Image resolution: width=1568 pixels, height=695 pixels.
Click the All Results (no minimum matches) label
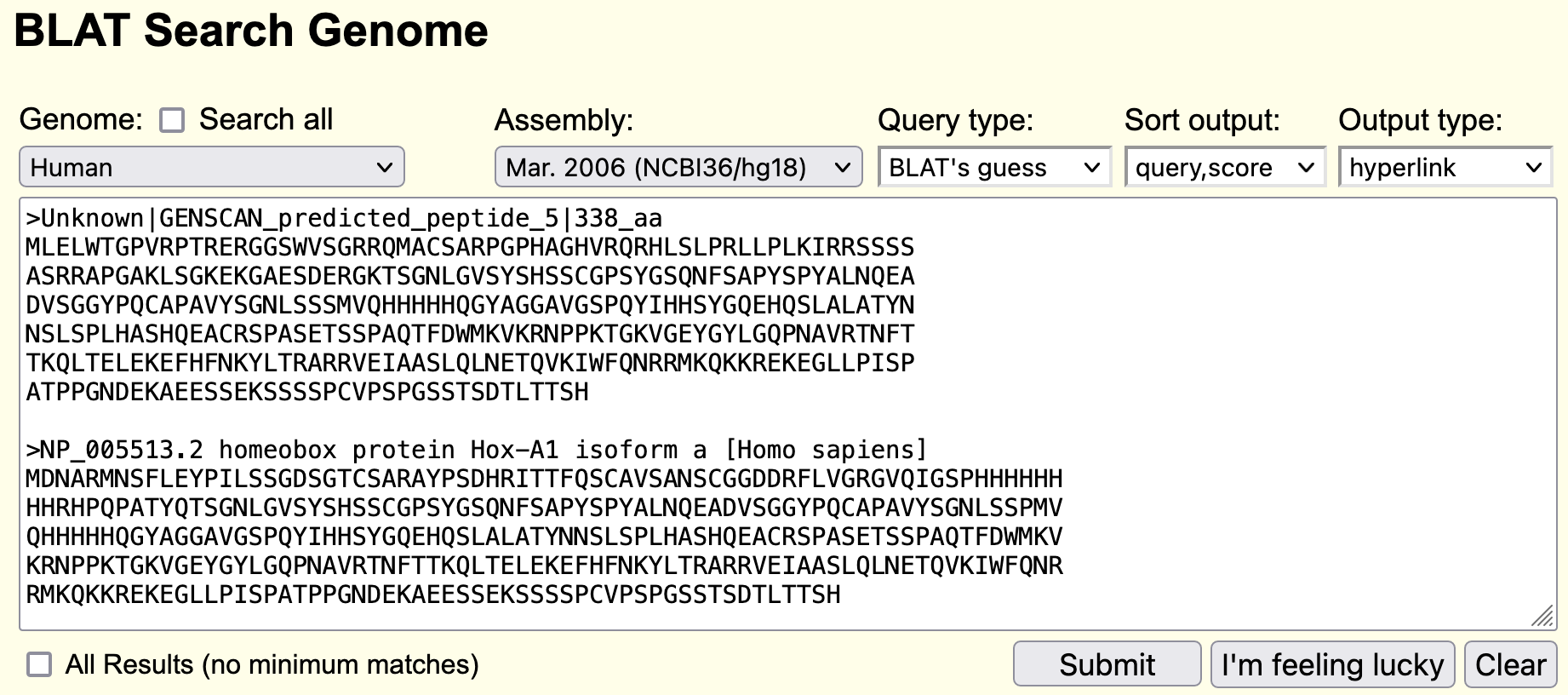click(272, 664)
